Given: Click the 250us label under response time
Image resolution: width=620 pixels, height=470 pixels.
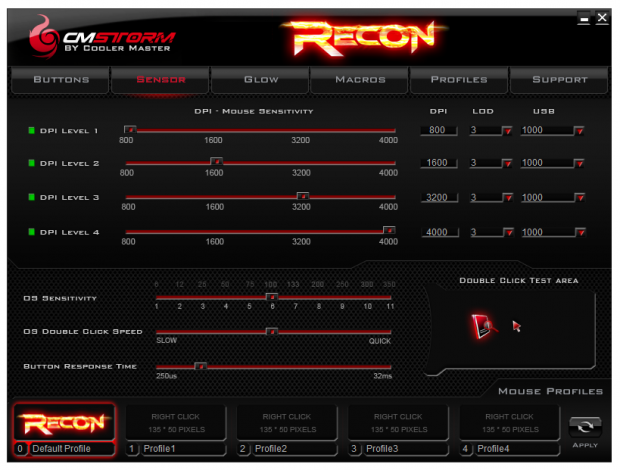Looking at the screenshot, I should pyautogui.click(x=166, y=376).
